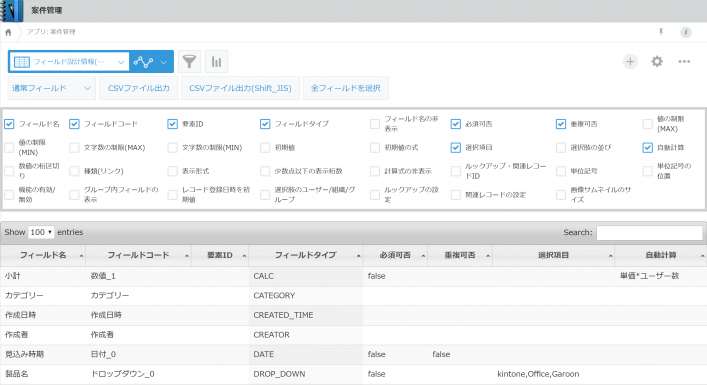The height and width of the screenshot is (385, 707).
Task: Uncheck the 必須可否 checkbox
Action: tap(456, 124)
